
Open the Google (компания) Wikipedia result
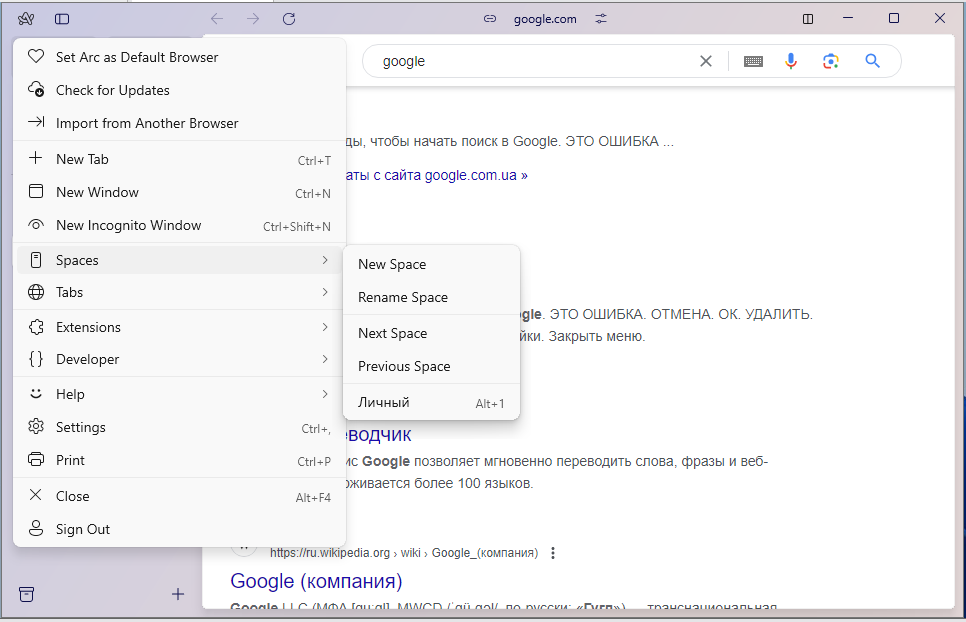[316, 581]
